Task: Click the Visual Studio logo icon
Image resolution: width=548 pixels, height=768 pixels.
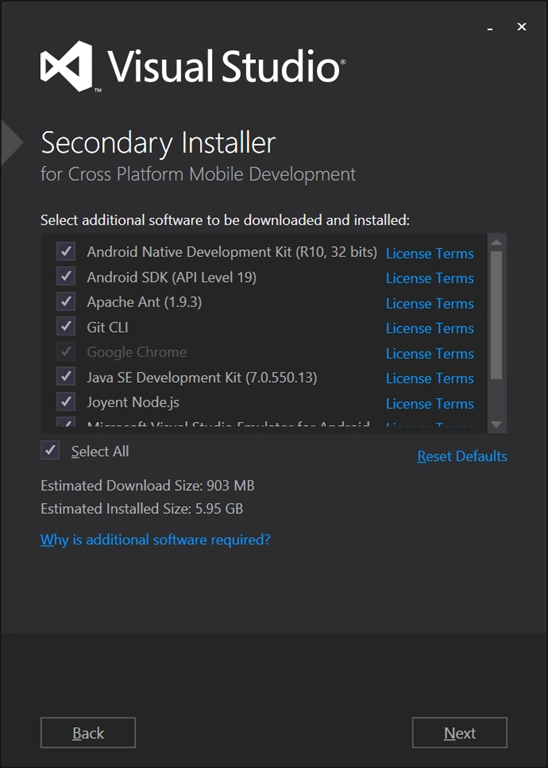Action: 67,66
